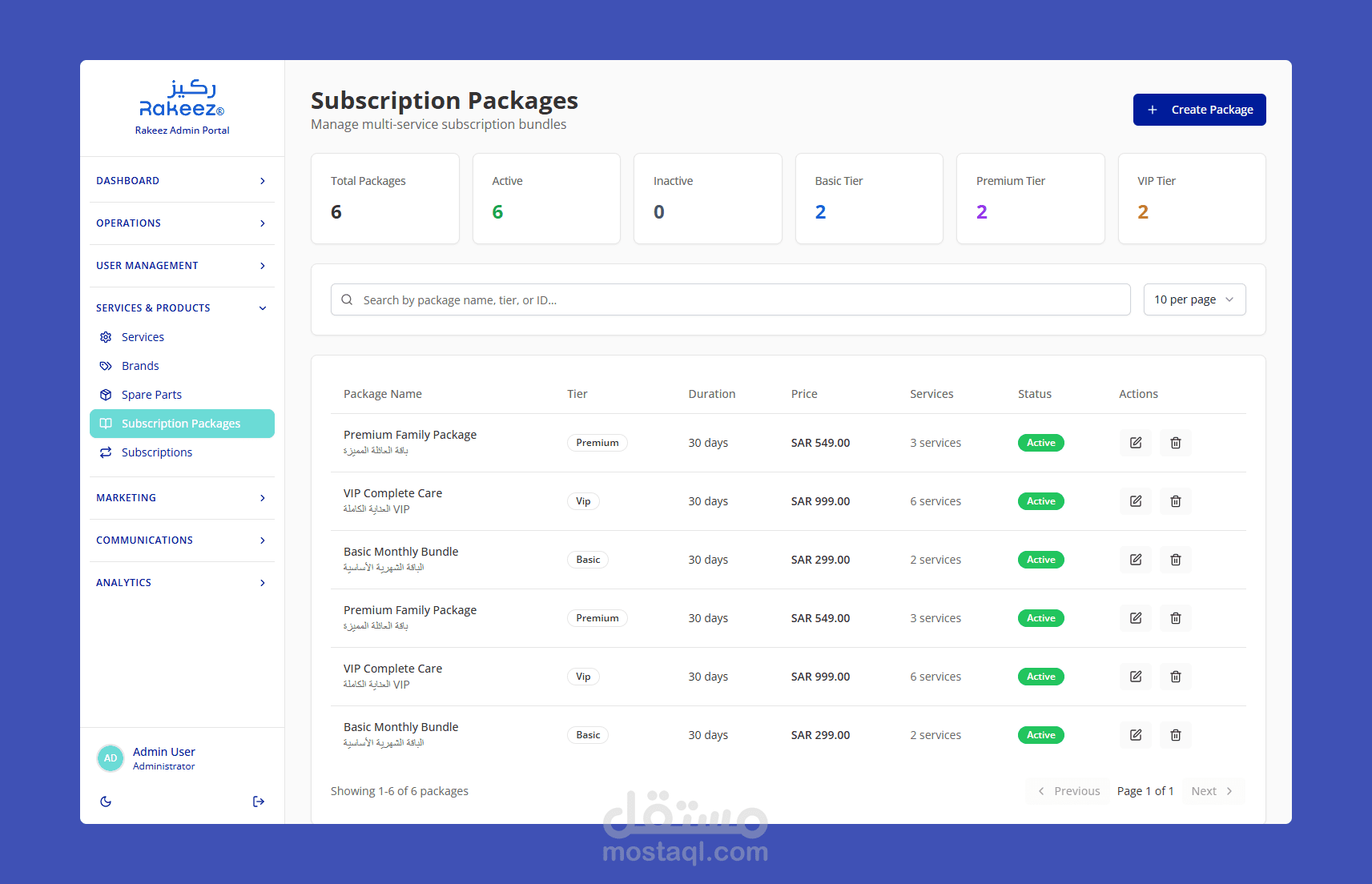Click the Package Name column header
This screenshot has width=1372, height=884.
383,394
